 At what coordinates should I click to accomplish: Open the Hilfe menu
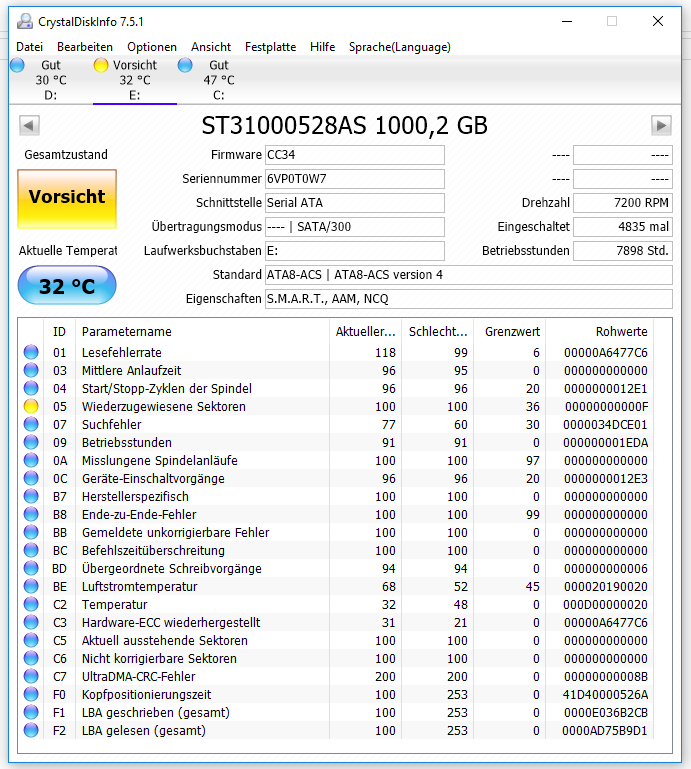322,47
